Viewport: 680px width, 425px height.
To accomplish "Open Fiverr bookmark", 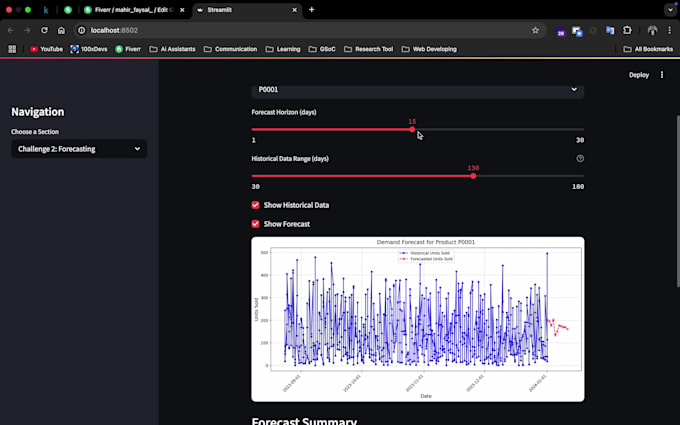I will click(128, 49).
